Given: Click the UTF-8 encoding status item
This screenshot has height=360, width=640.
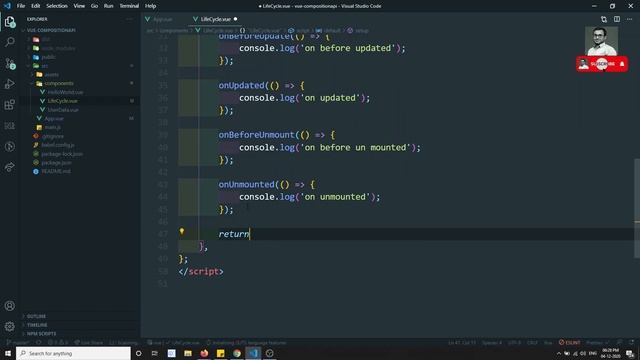Looking at the screenshot, I should point(514,342).
